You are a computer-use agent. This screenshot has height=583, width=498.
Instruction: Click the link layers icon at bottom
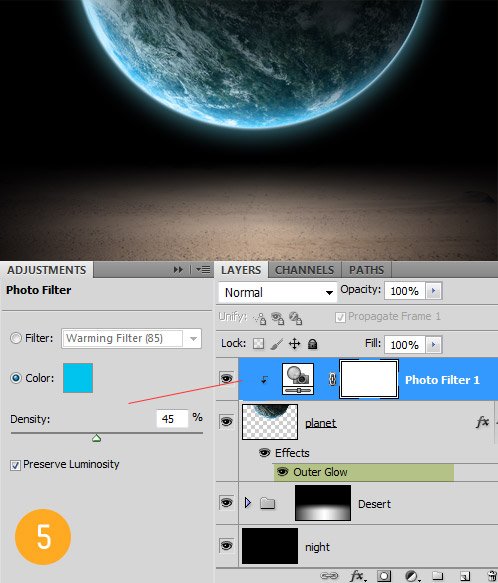coord(329,576)
